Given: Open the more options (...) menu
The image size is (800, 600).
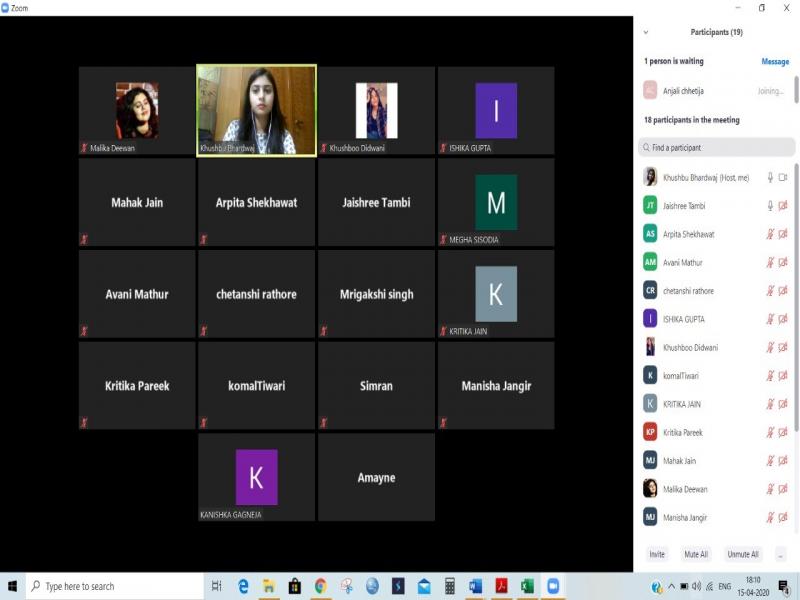Looking at the screenshot, I should pyautogui.click(x=780, y=554).
